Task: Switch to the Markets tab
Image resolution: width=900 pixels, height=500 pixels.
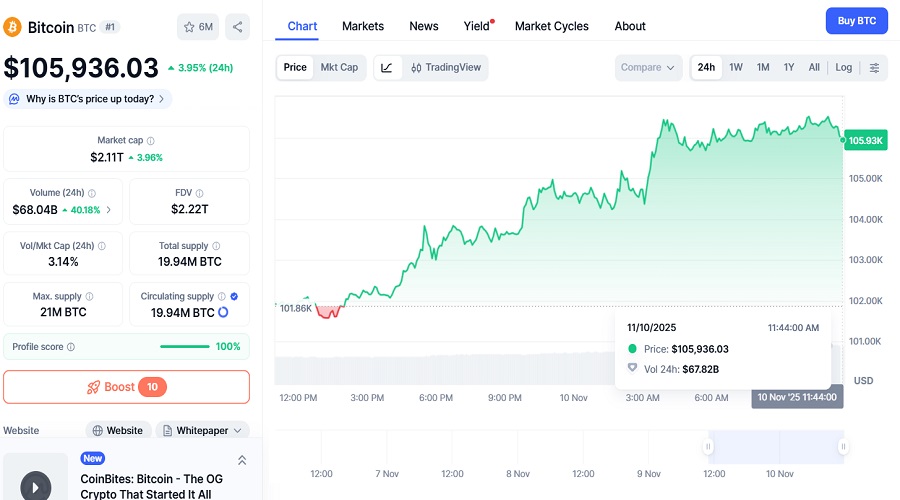Action: pyautogui.click(x=363, y=26)
